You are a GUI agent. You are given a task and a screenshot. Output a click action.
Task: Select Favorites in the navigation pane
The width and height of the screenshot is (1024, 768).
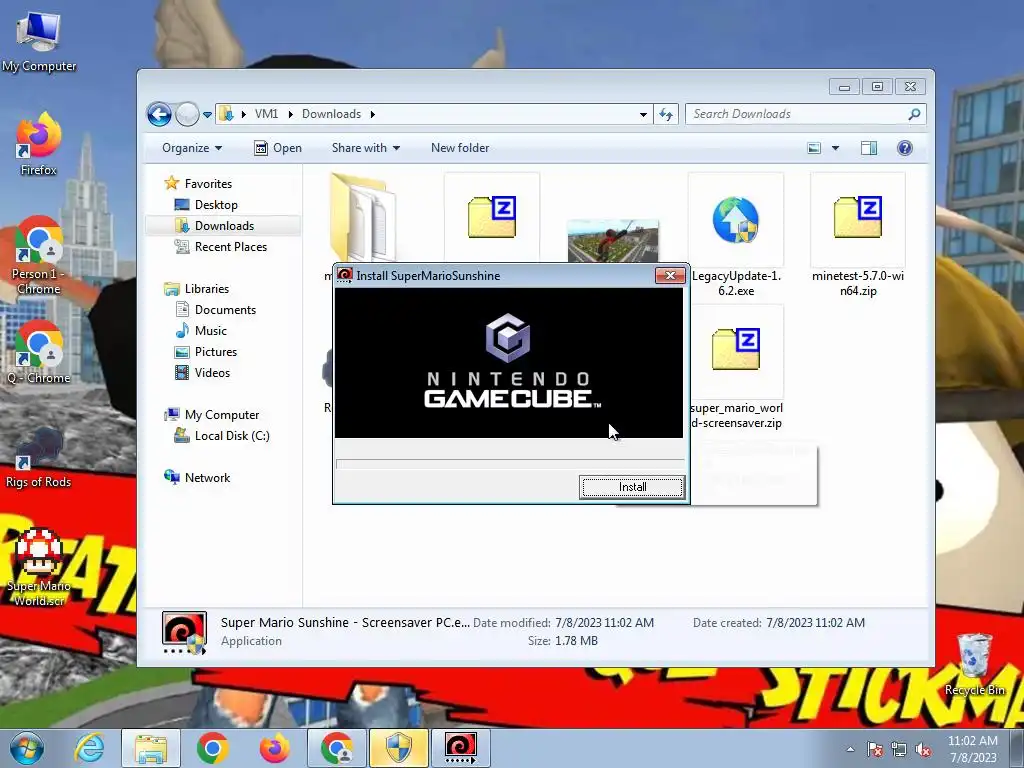pos(199,184)
